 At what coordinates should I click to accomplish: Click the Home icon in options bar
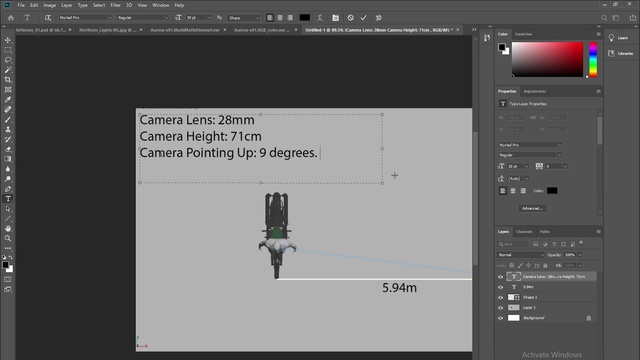pyautogui.click(x=11, y=18)
